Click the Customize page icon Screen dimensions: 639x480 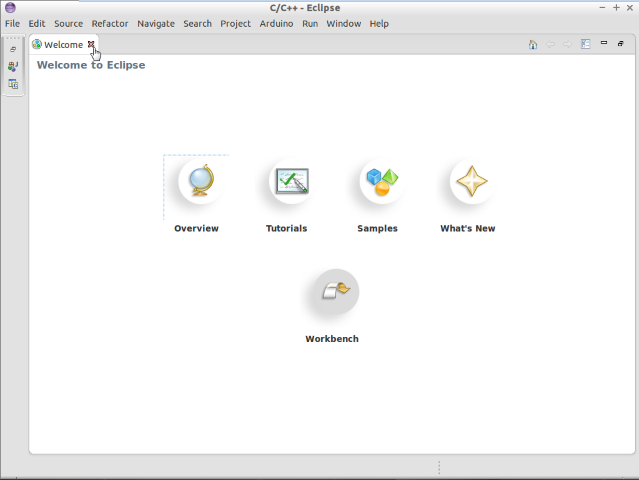point(586,44)
